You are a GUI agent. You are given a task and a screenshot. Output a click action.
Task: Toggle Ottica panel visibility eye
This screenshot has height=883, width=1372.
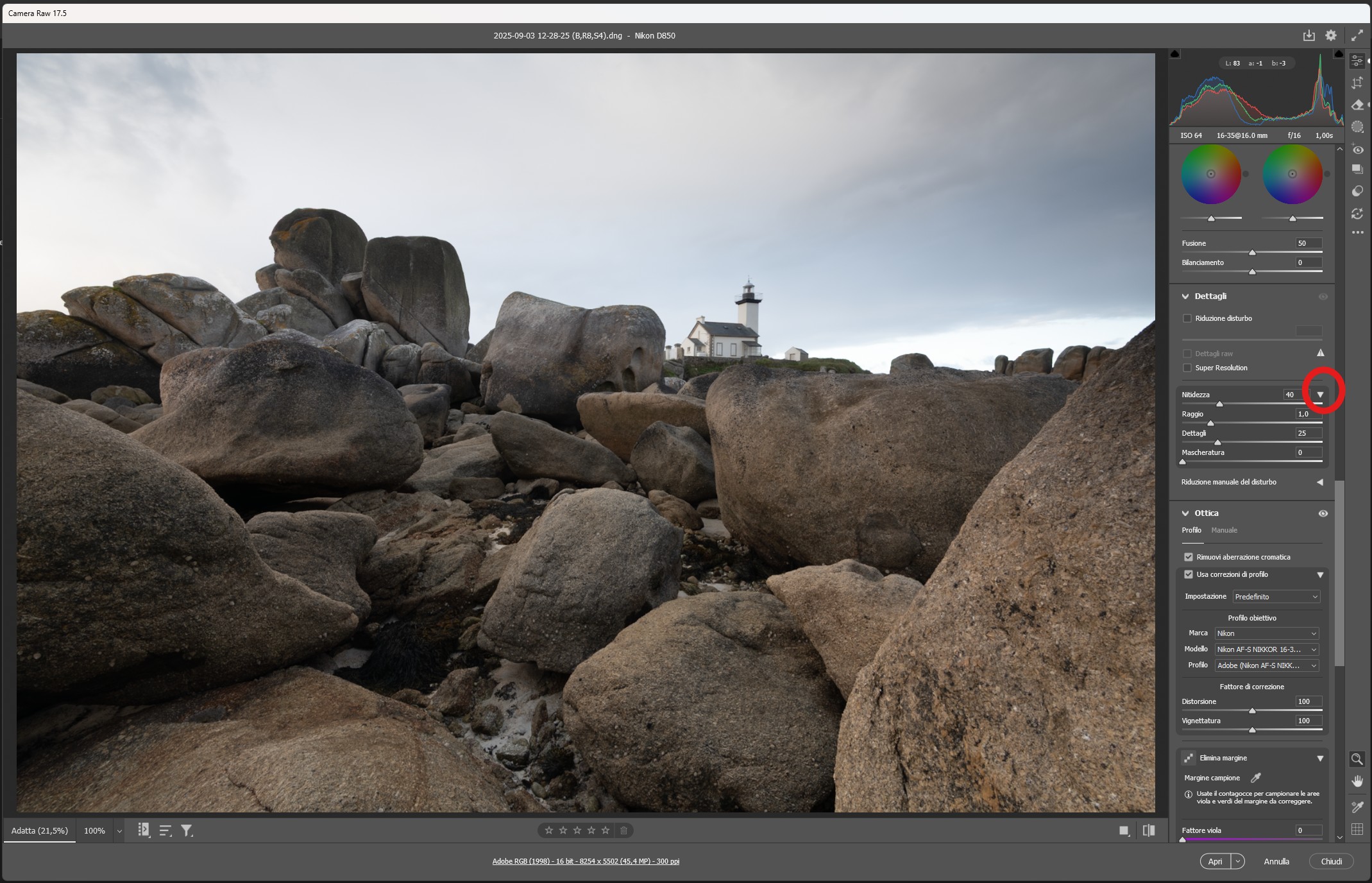(1323, 513)
